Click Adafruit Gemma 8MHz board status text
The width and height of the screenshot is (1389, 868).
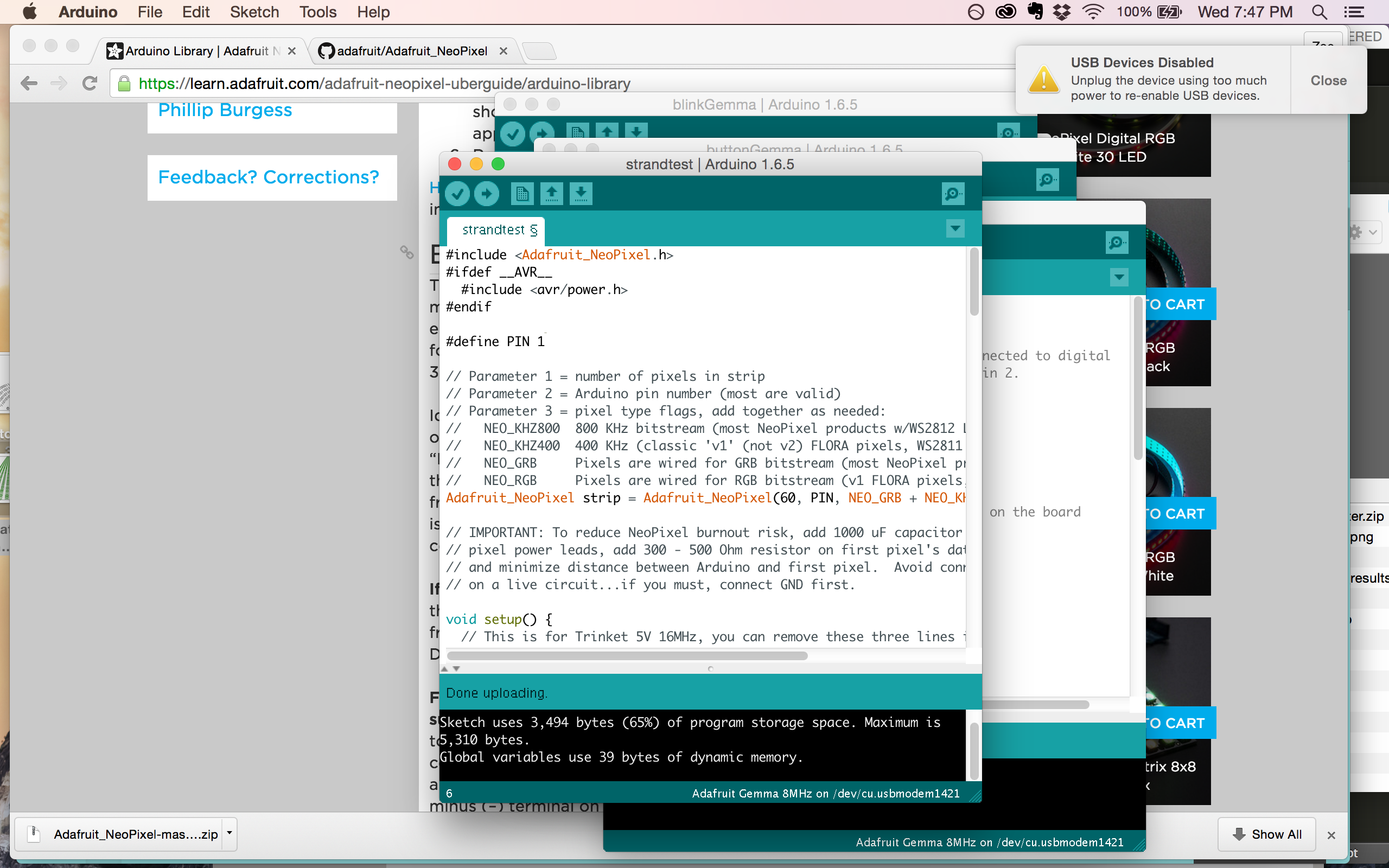[825, 793]
